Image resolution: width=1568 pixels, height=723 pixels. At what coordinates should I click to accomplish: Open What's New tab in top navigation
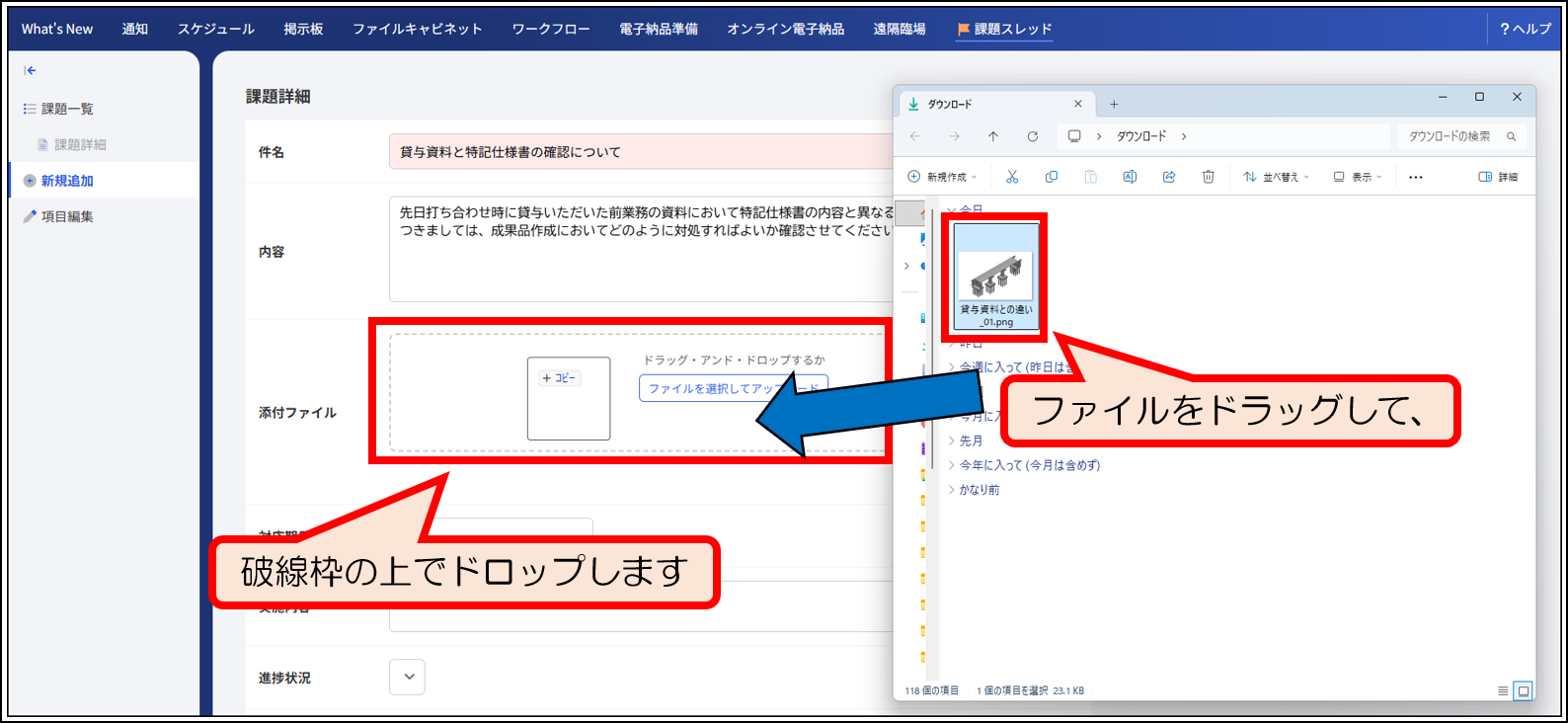point(57,29)
